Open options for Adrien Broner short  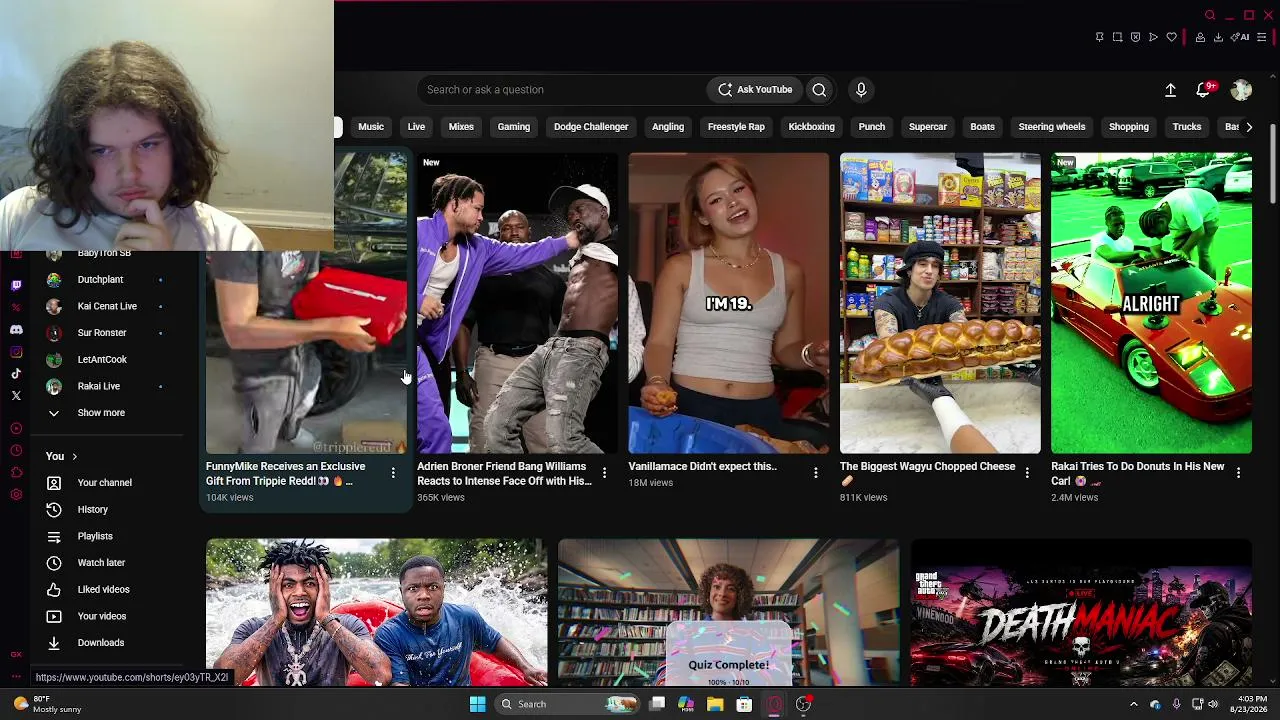coord(604,473)
